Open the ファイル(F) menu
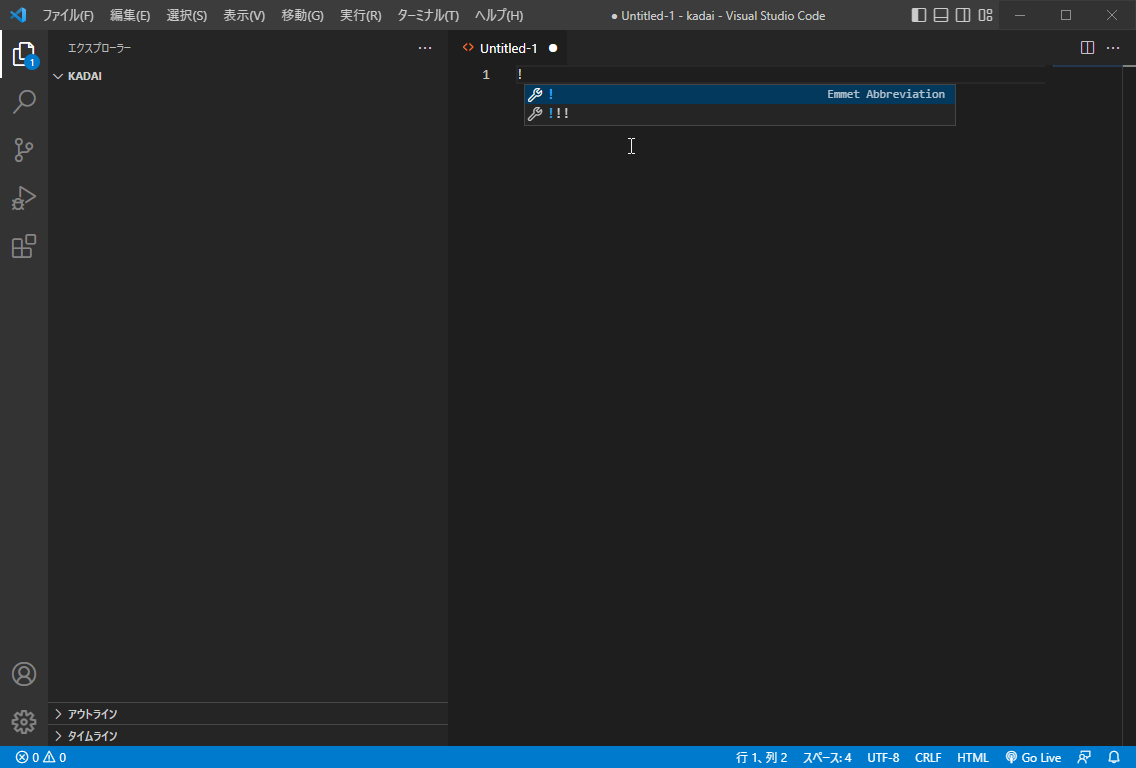The width and height of the screenshot is (1136, 768). click(x=68, y=15)
